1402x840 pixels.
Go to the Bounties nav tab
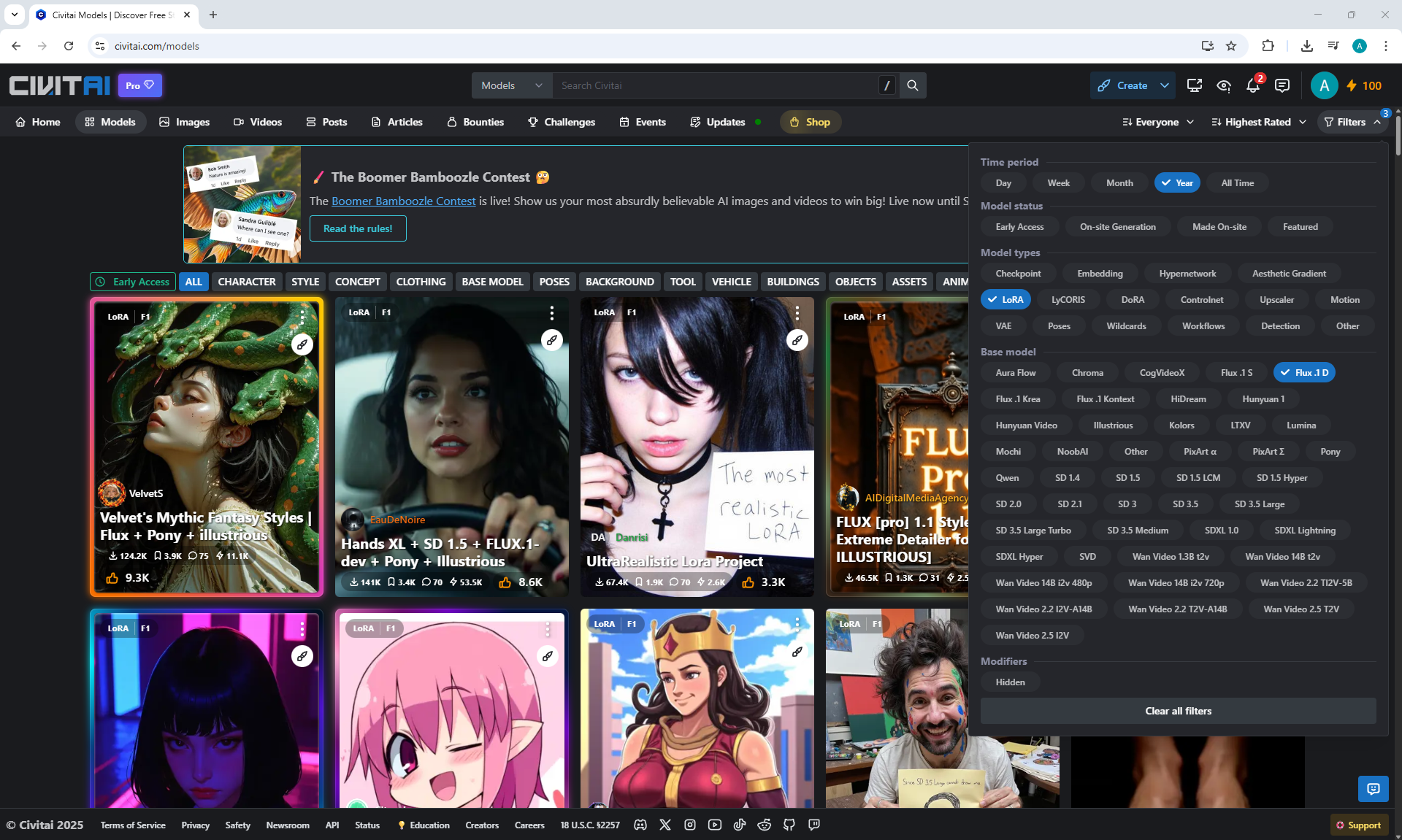[475, 122]
